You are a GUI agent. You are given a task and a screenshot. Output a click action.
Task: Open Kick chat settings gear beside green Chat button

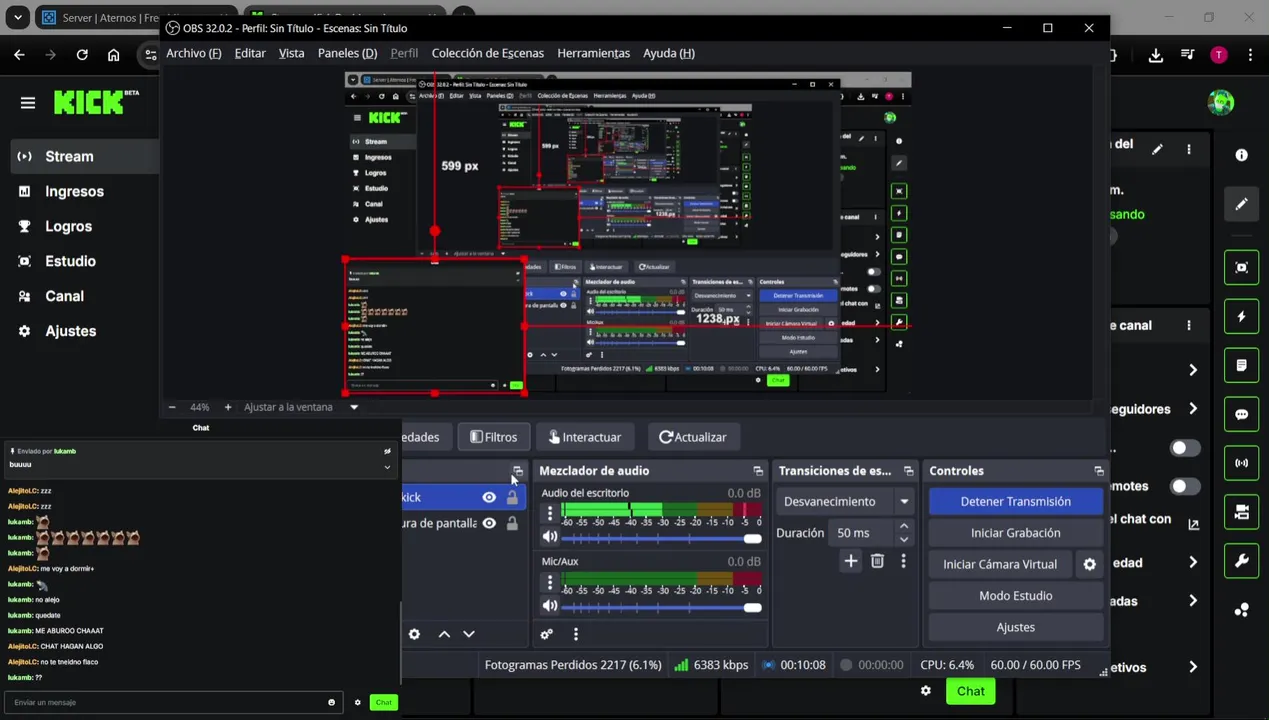coord(926,691)
